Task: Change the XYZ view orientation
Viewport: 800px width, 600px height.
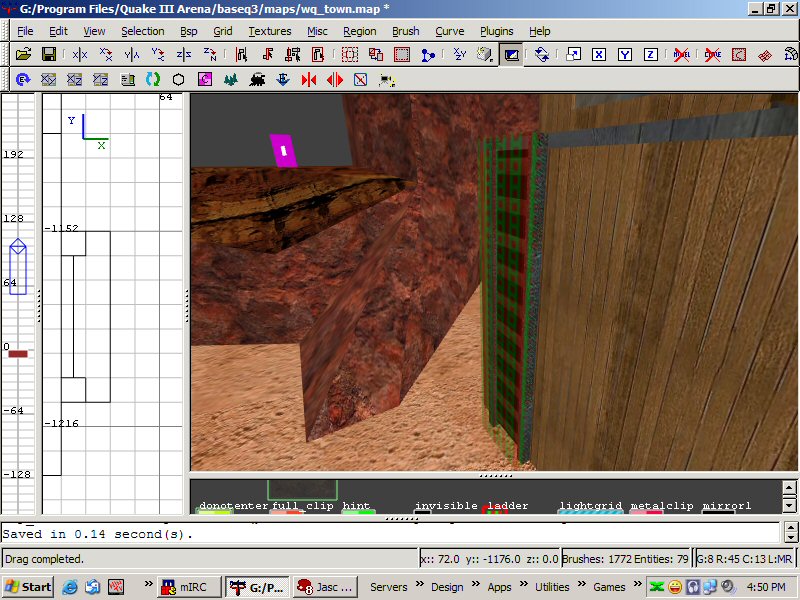Action: click(x=460, y=54)
